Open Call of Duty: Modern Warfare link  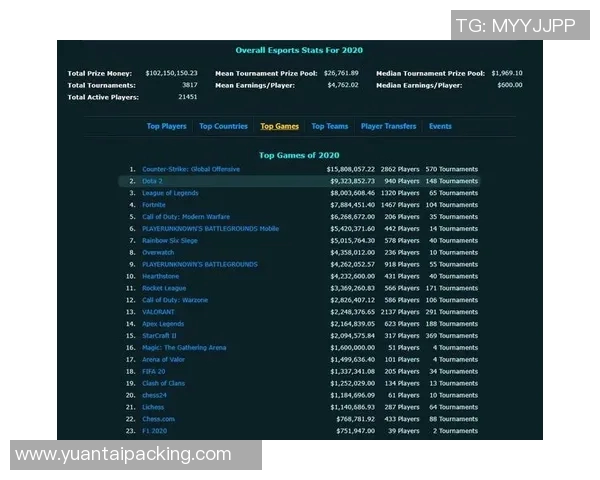pyautogui.click(x=185, y=217)
